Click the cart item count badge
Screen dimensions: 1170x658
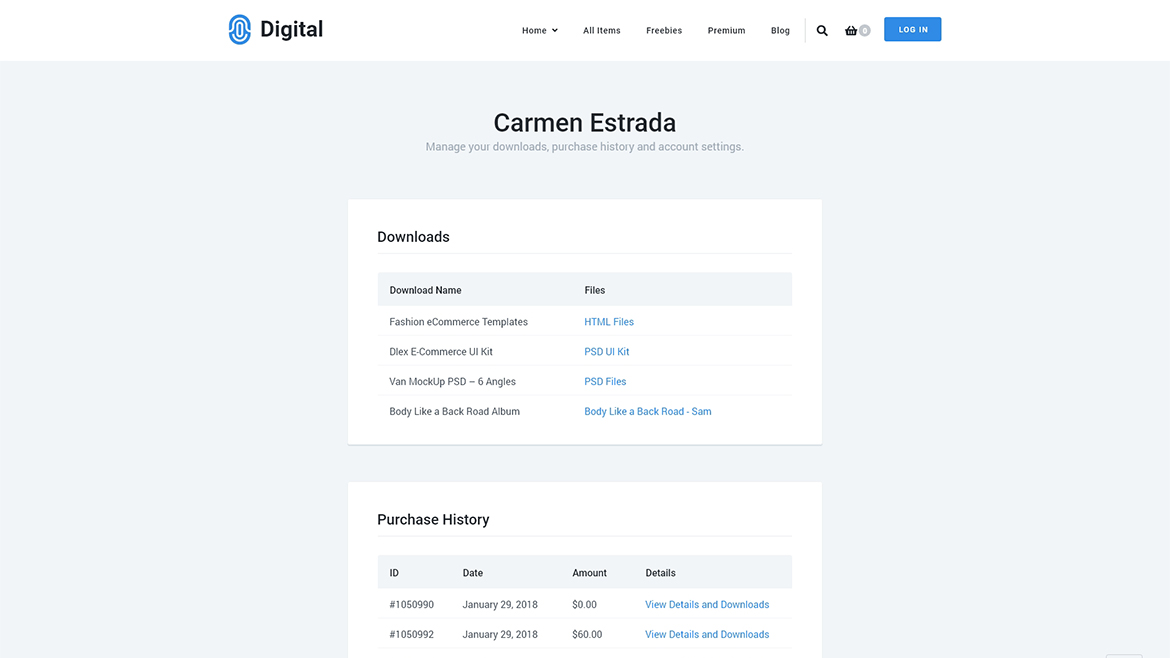(865, 31)
